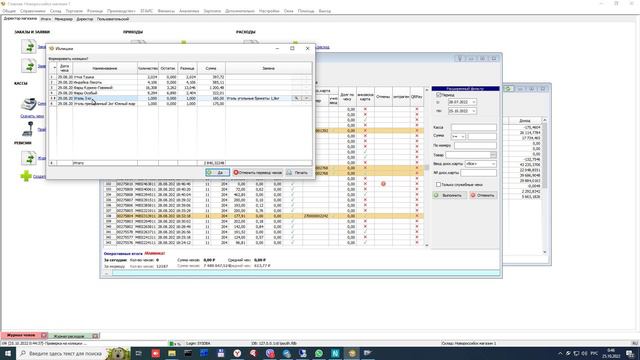Open the terminal icon on the taskbar
The width and height of the screenshot is (640, 360).
tap(188, 353)
